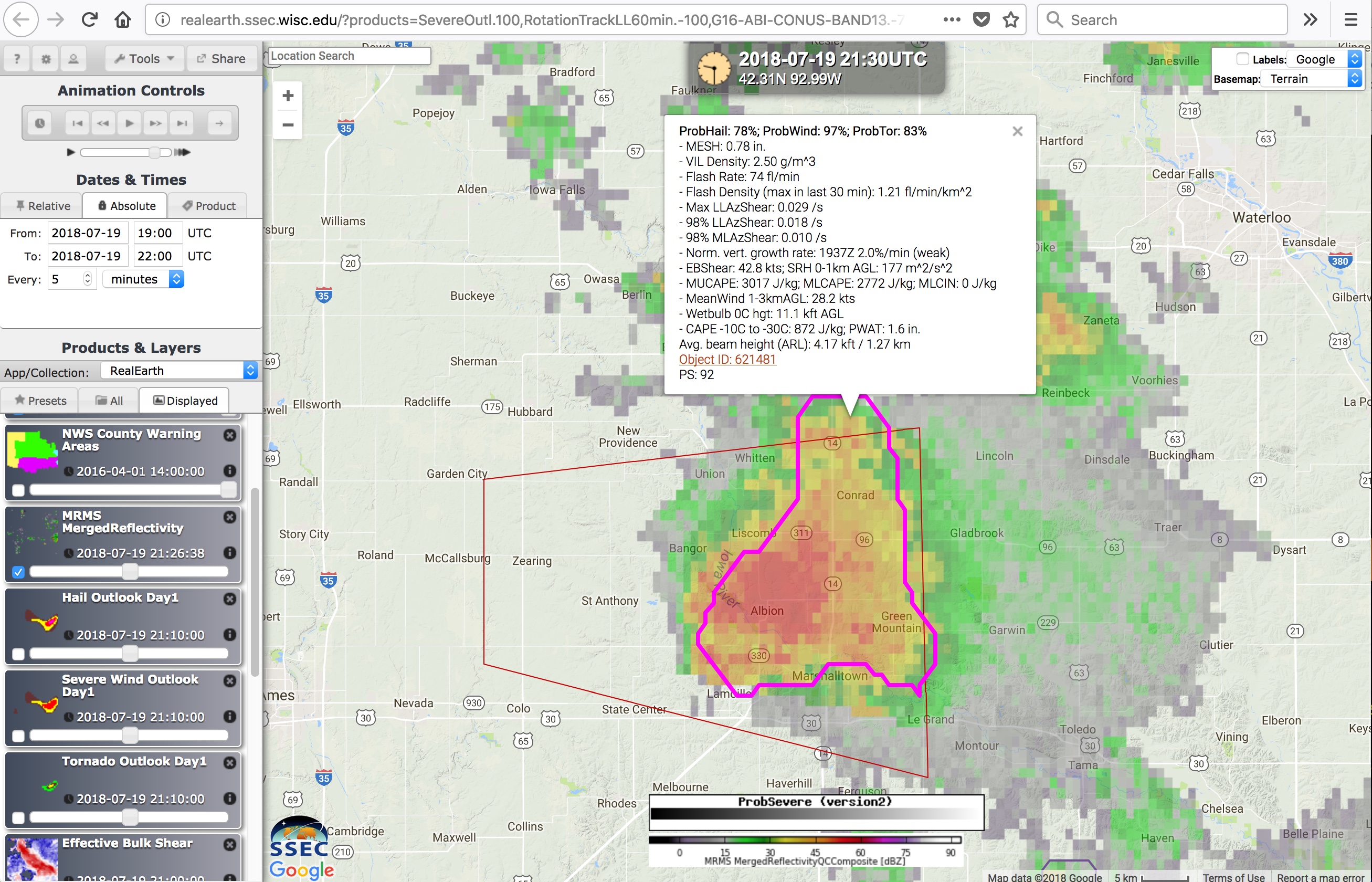Go back to the previous browser page
The image size is (1372, 882).
(x=21, y=20)
